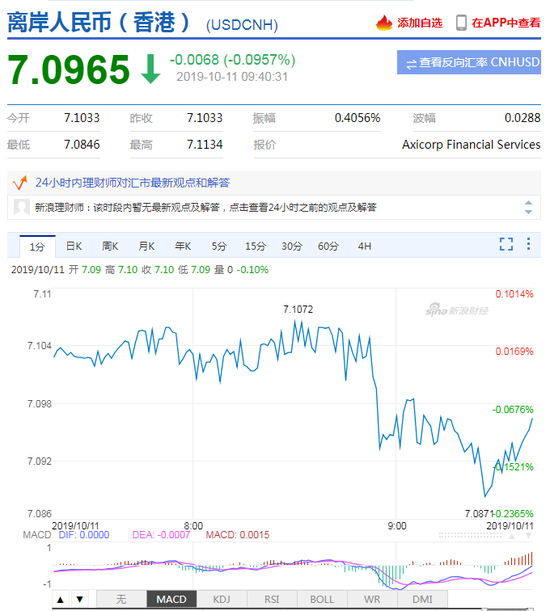Click the chart range slider dotted handle
Viewport: 550px width, 611px height.
pos(470,535)
